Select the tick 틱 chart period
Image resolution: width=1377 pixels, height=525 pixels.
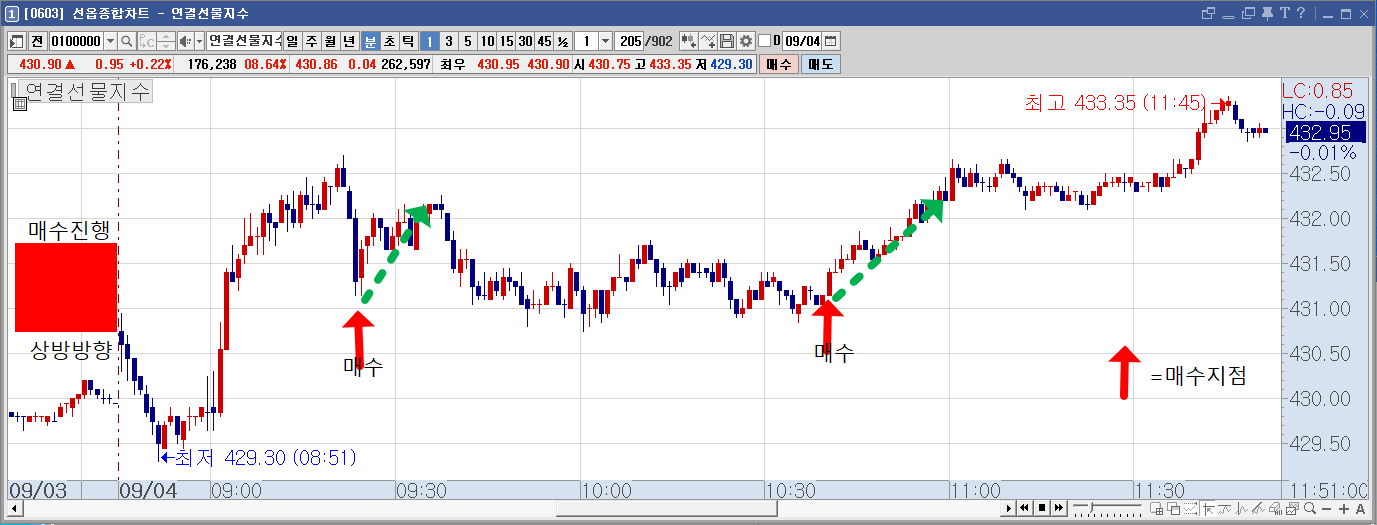pyautogui.click(x=408, y=41)
